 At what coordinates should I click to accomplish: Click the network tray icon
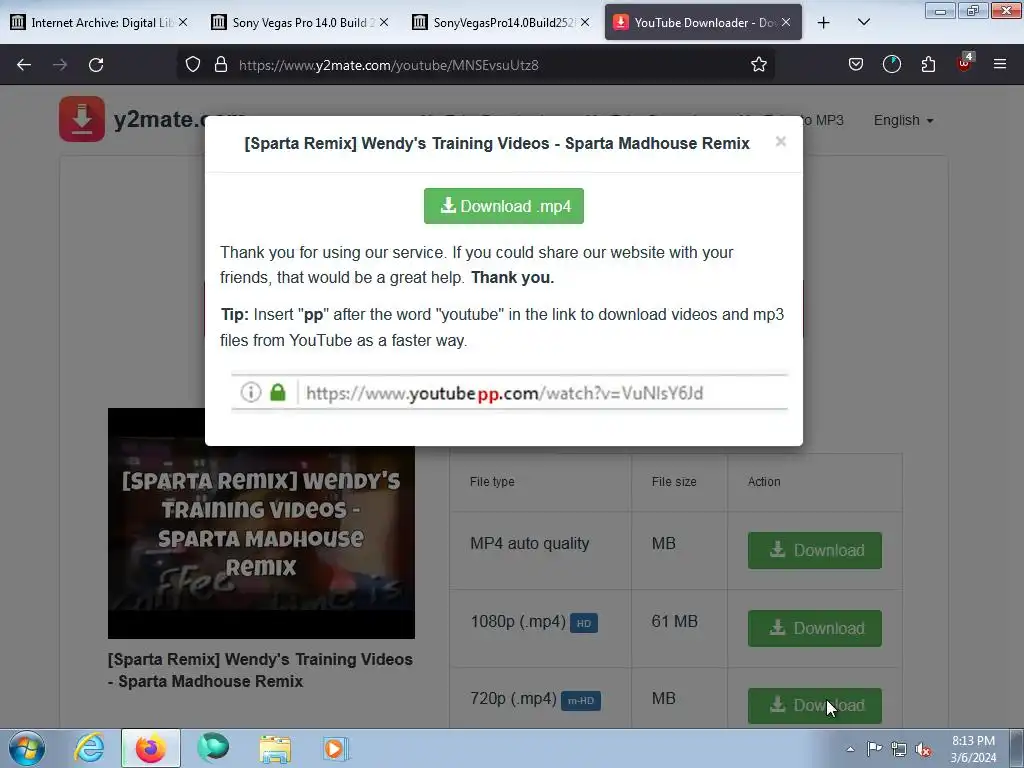pyautogui.click(x=899, y=749)
